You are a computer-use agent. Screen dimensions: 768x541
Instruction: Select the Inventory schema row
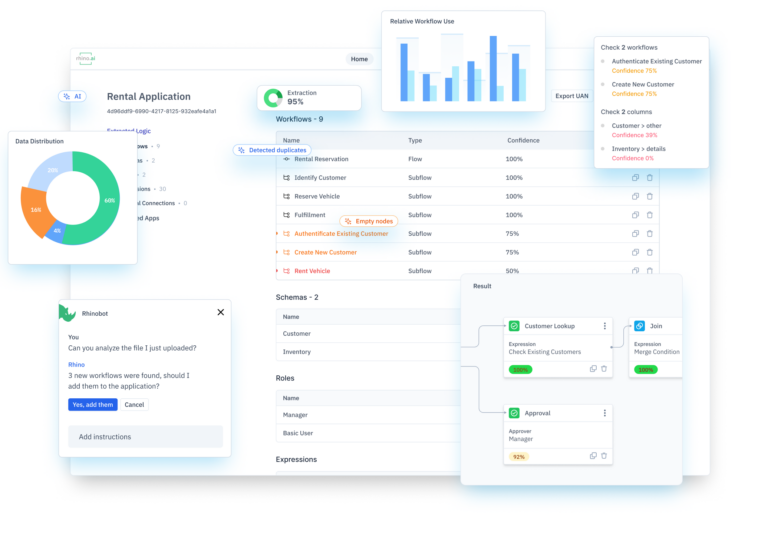tap(368, 352)
